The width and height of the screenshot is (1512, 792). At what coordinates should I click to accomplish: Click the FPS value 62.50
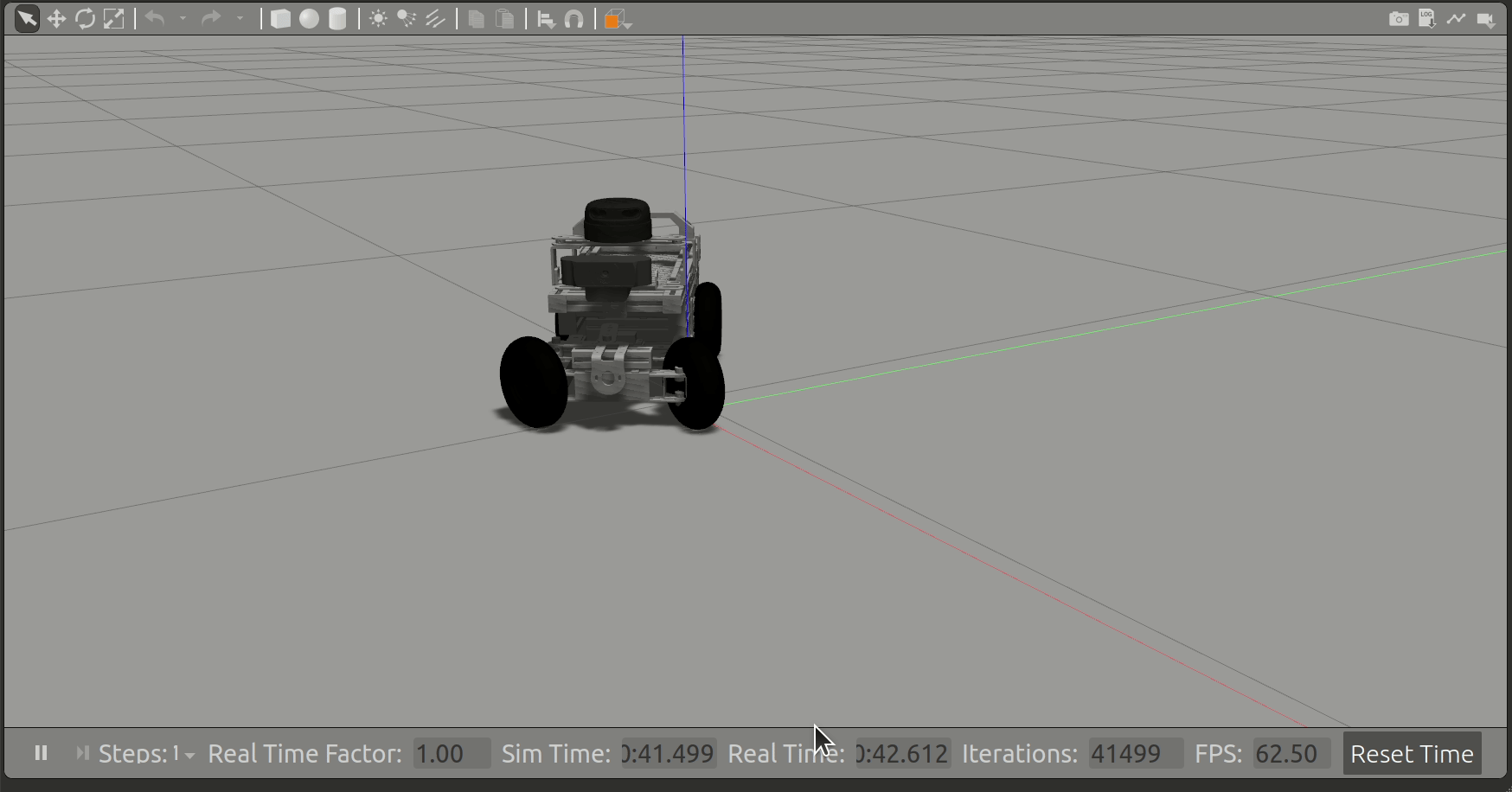(x=1292, y=754)
